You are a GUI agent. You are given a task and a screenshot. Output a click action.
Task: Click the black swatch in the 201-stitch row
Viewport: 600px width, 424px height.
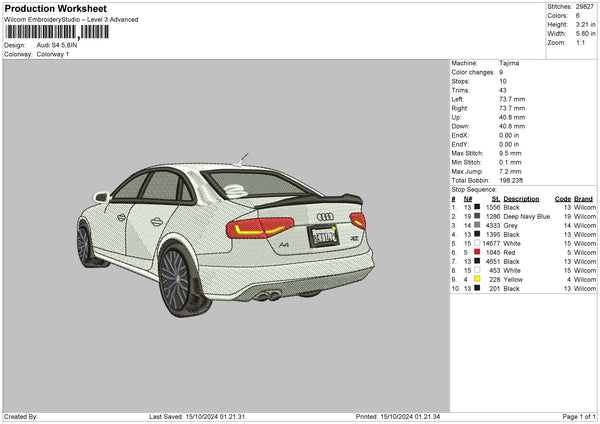[x=477, y=288]
